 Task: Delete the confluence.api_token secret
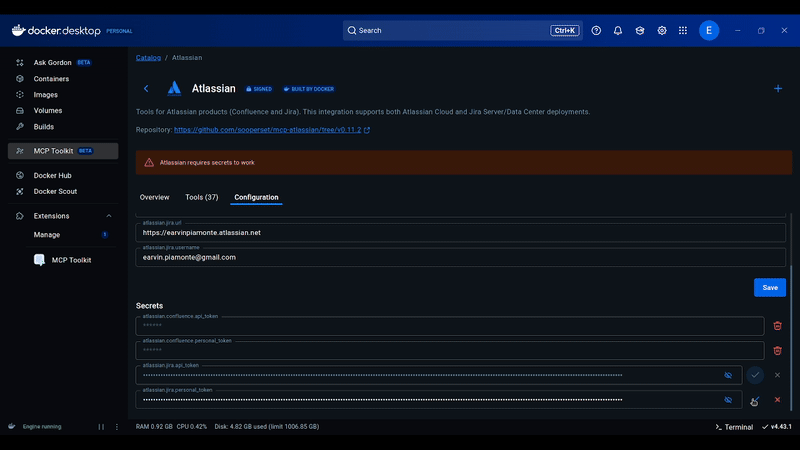pyautogui.click(x=778, y=326)
